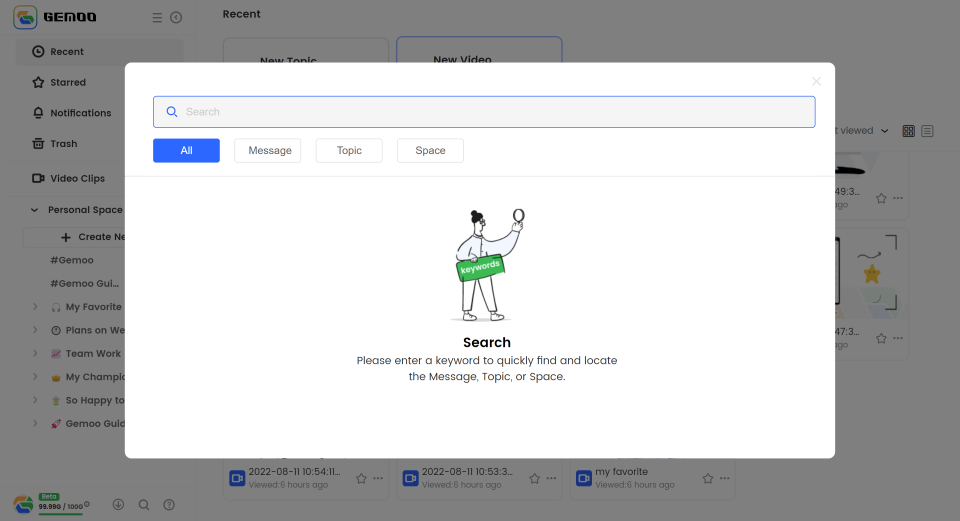The height and width of the screenshot is (521, 960).
Task: Select the Space filter tab
Action: tap(430, 151)
